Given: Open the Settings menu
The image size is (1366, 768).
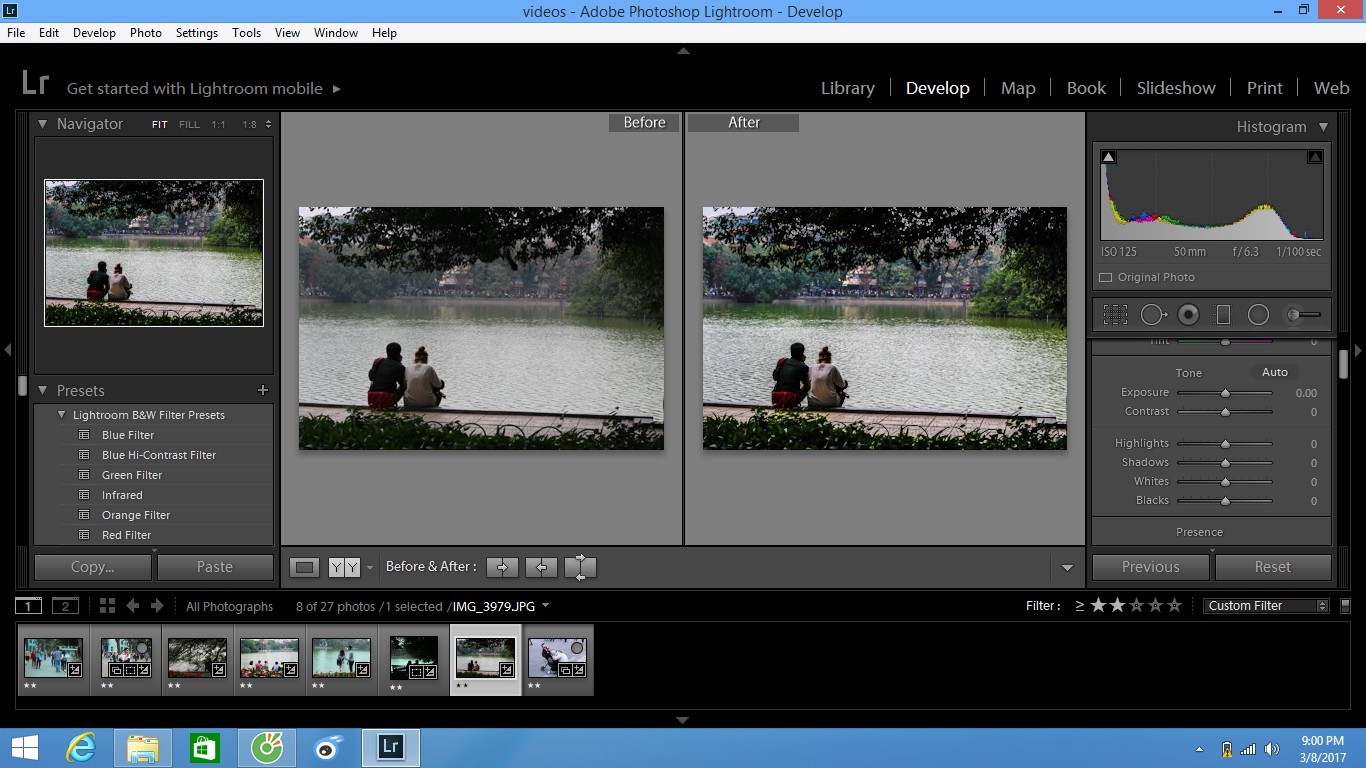Looking at the screenshot, I should pos(197,33).
